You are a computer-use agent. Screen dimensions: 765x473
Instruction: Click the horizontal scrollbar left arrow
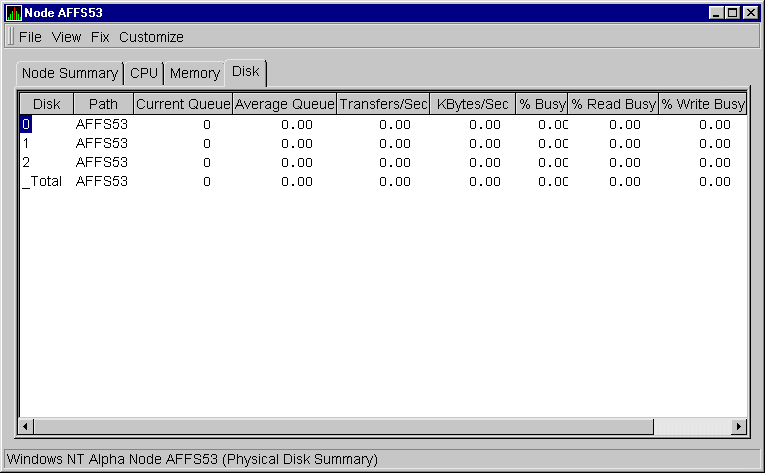pyautogui.click(x=27, y=427)
